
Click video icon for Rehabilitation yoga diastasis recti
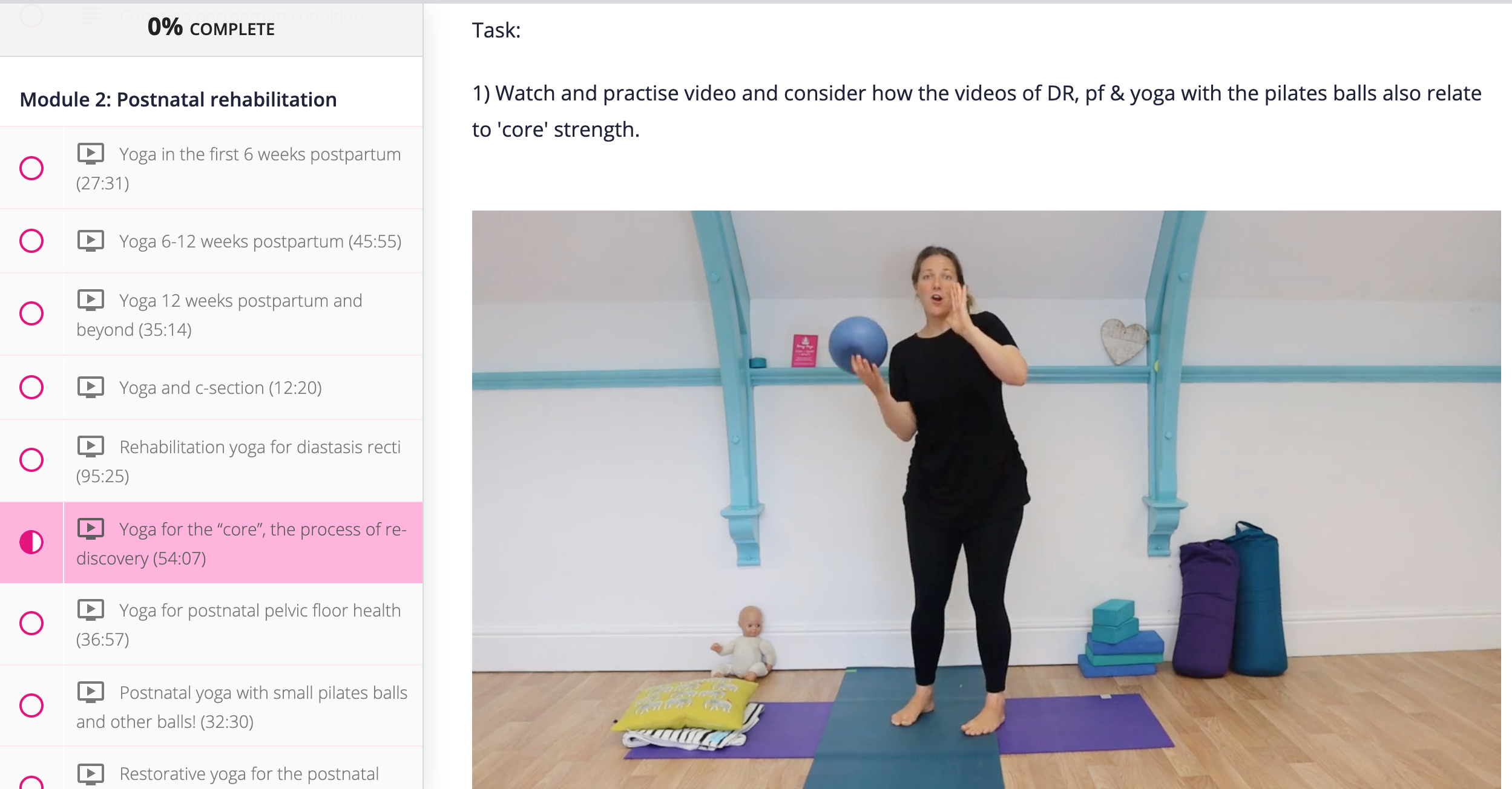coord(91,447)
